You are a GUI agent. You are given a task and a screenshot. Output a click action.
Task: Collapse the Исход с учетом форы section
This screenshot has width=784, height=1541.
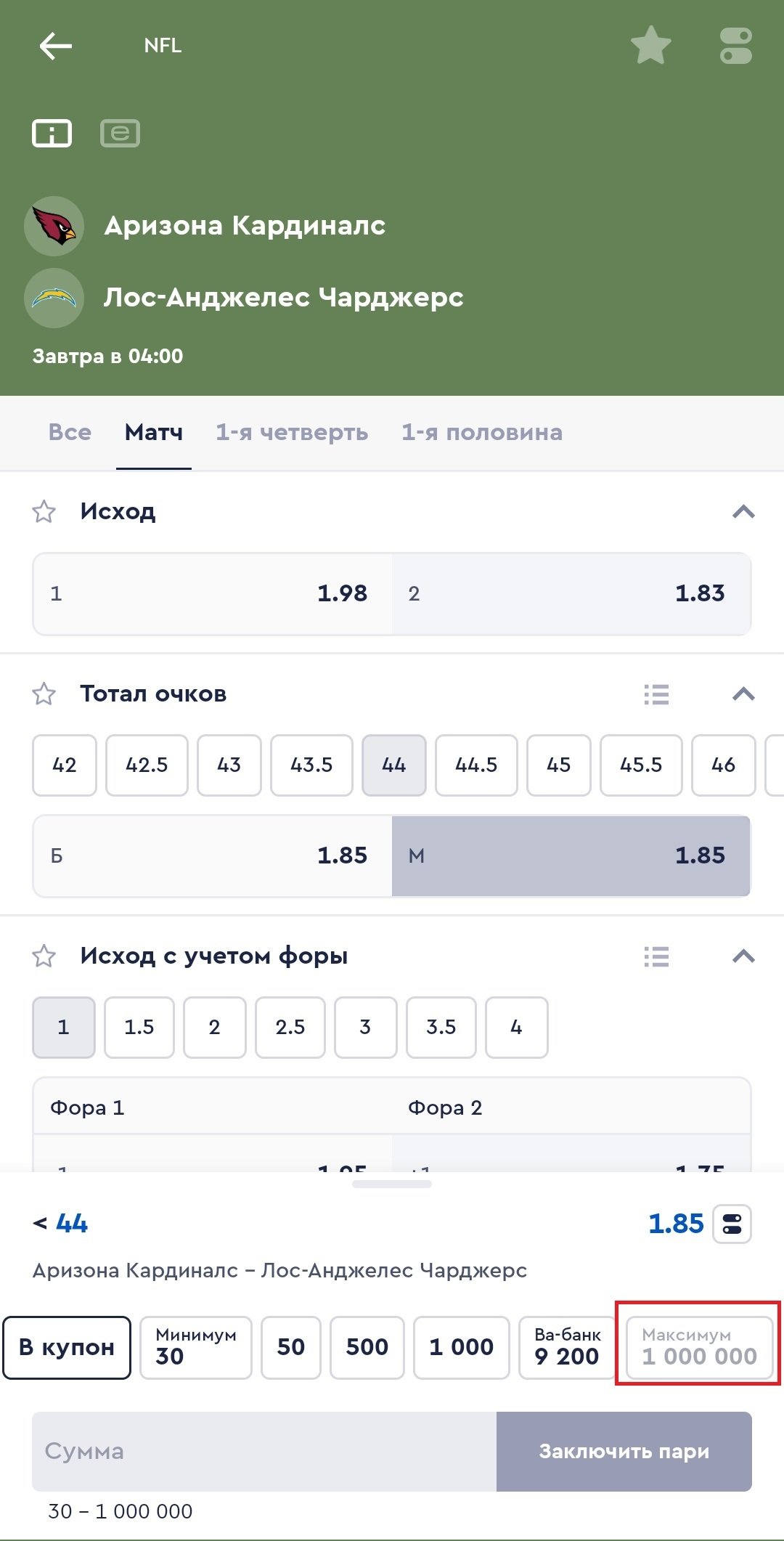coord(743,956)
